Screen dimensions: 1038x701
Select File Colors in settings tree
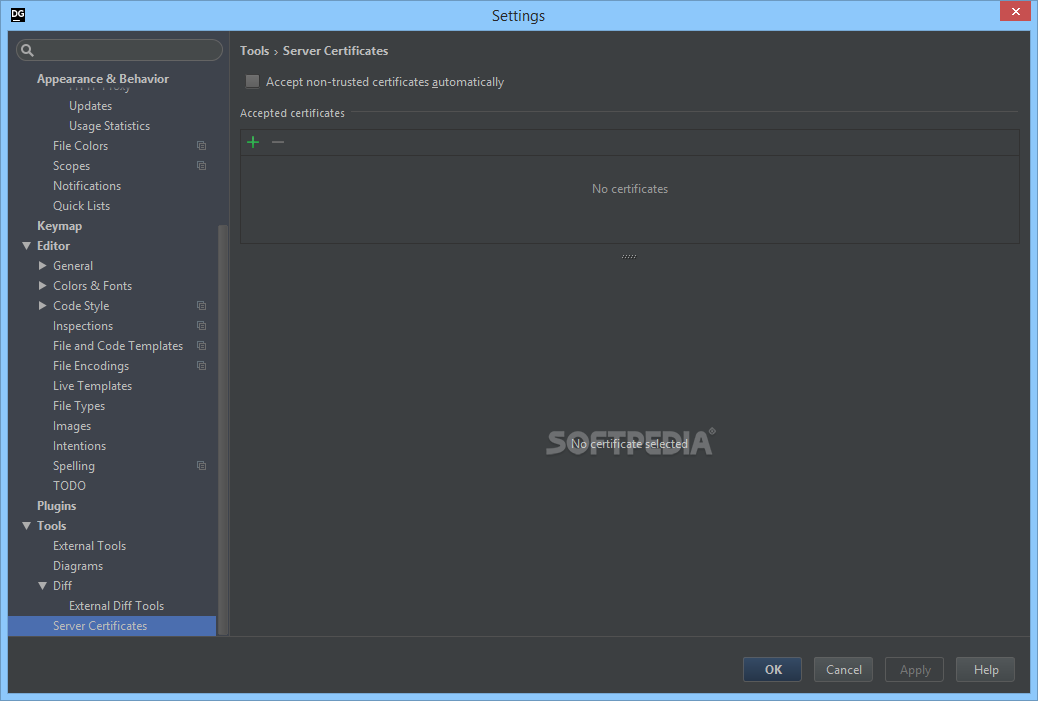[80, 146]
